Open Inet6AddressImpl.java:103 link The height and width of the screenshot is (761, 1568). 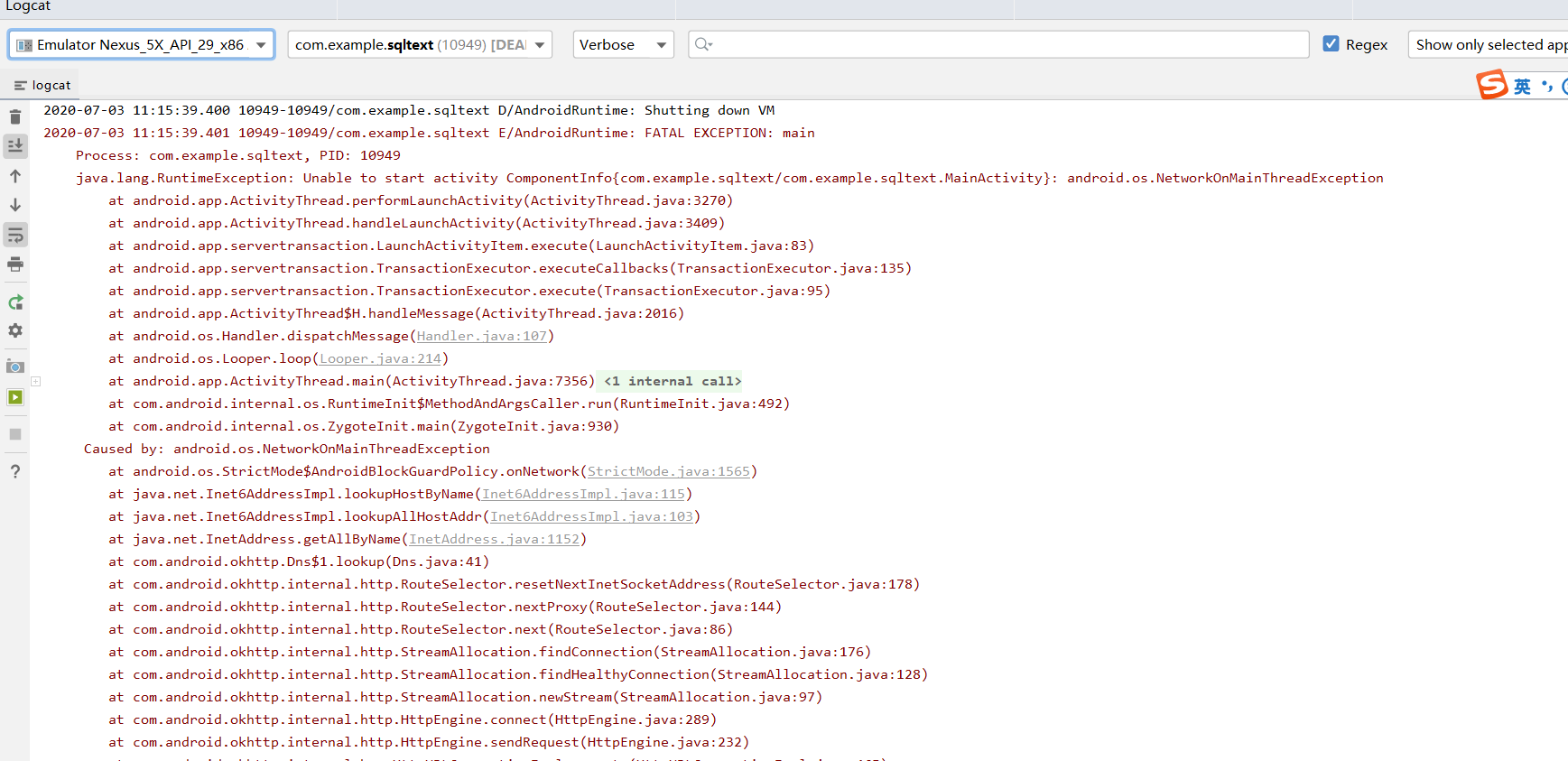click(592, 516)
